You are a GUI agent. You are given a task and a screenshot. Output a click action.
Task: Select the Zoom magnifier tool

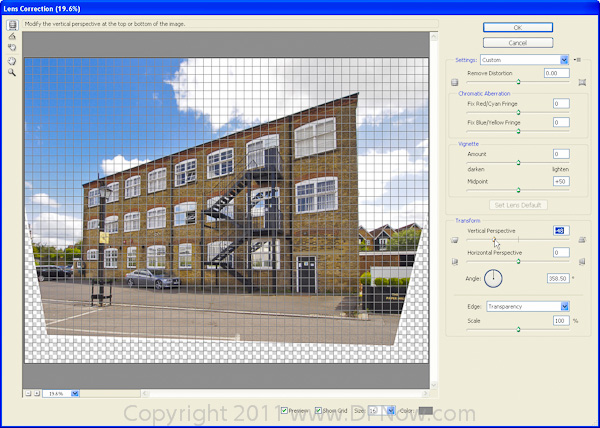[x=12, y=72]
